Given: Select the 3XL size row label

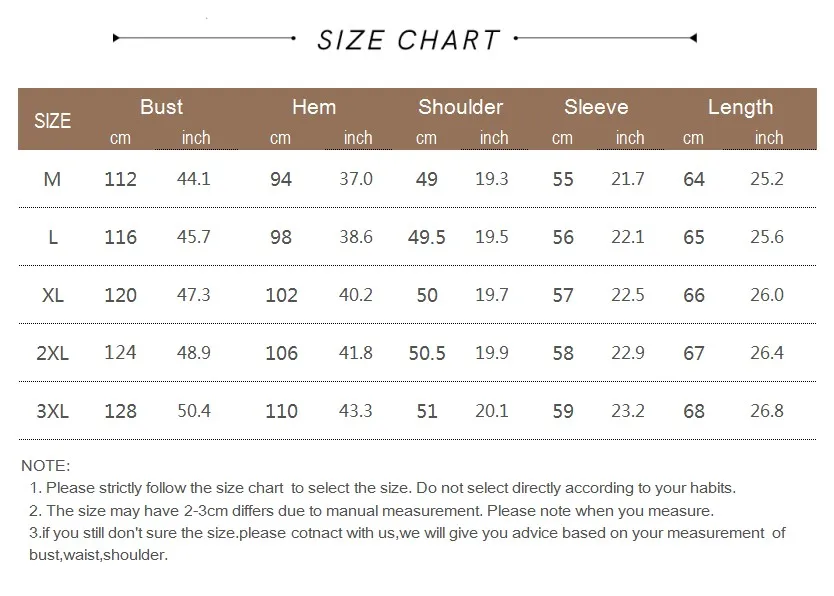Looking at the screenshot, I should [53, 411].
